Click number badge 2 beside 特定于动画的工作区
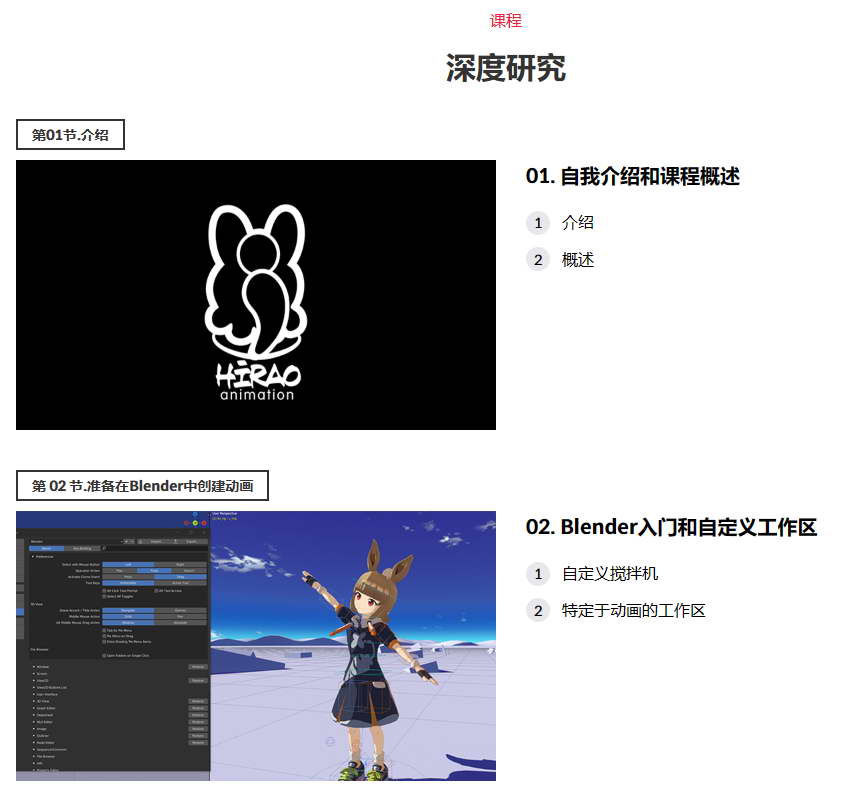 pos(538,611)
